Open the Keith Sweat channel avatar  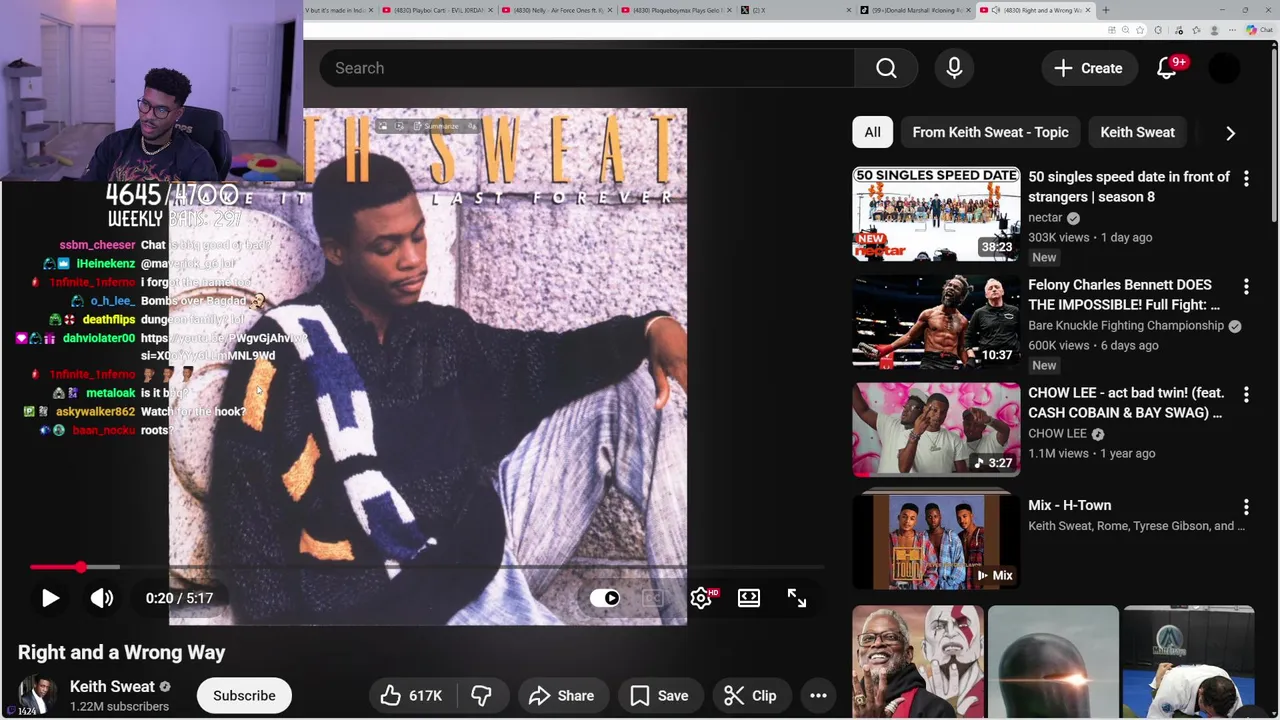coord(37,695)
